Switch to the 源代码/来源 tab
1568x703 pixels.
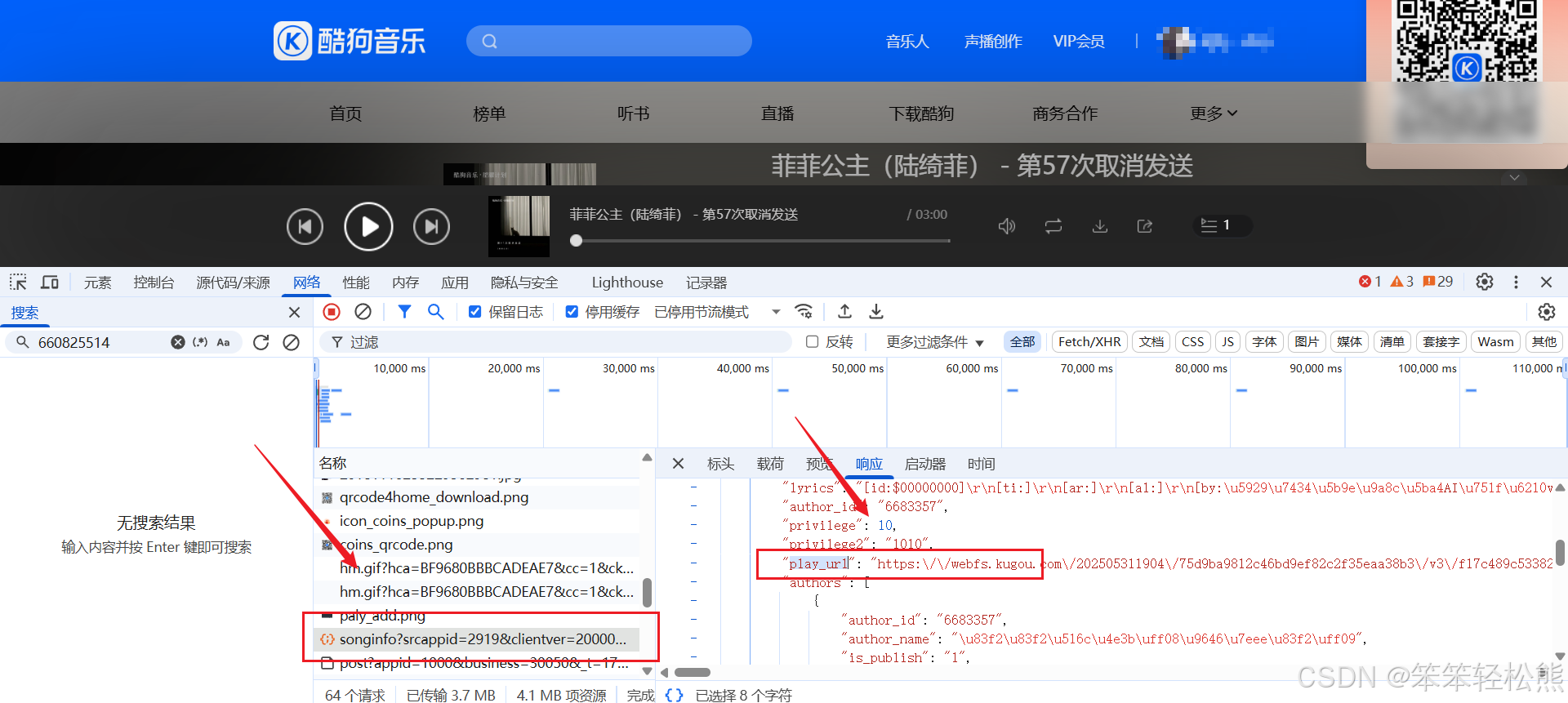pos(233,283)
